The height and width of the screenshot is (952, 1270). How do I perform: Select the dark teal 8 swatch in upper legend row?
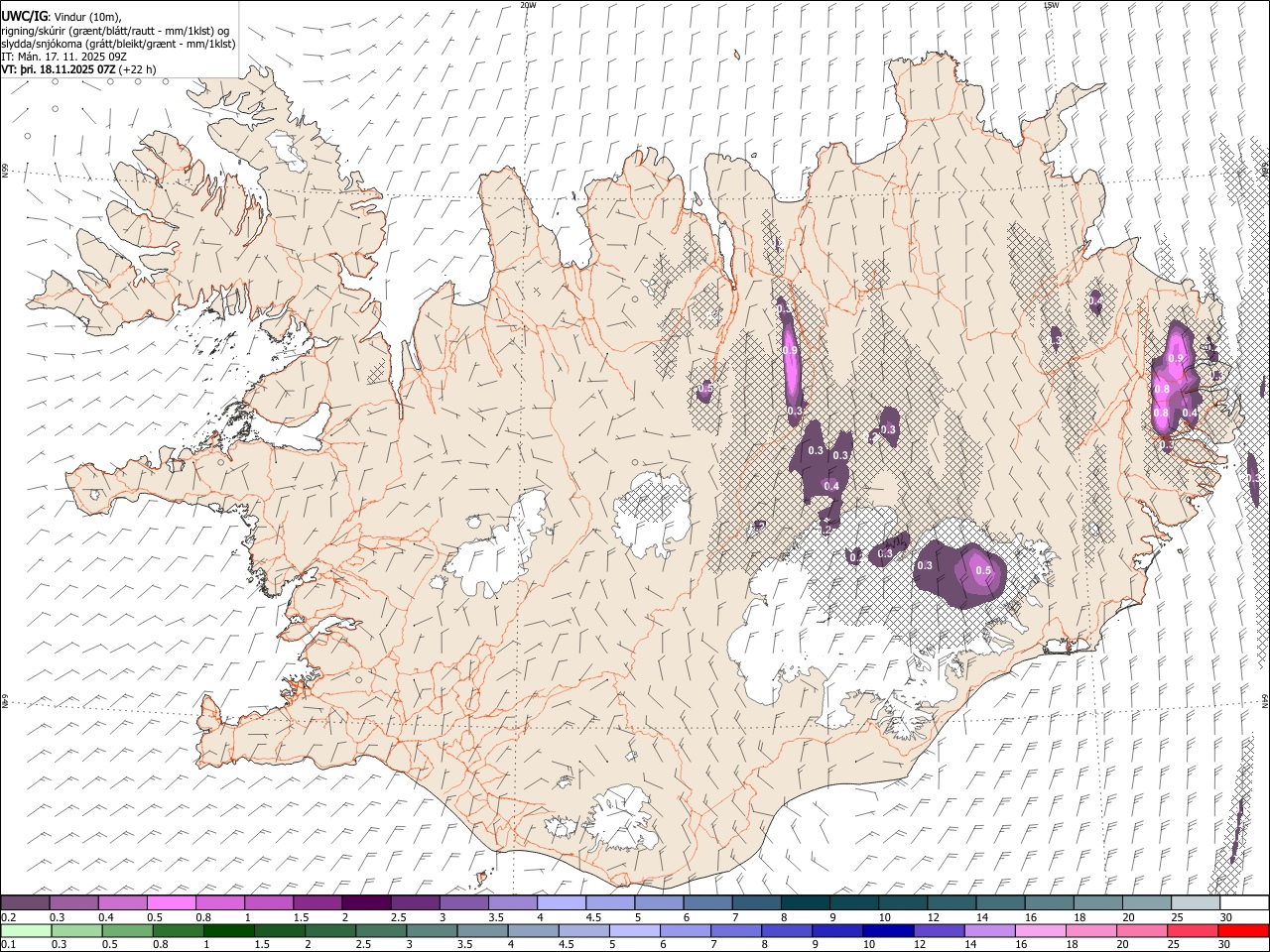coord(804,902)
